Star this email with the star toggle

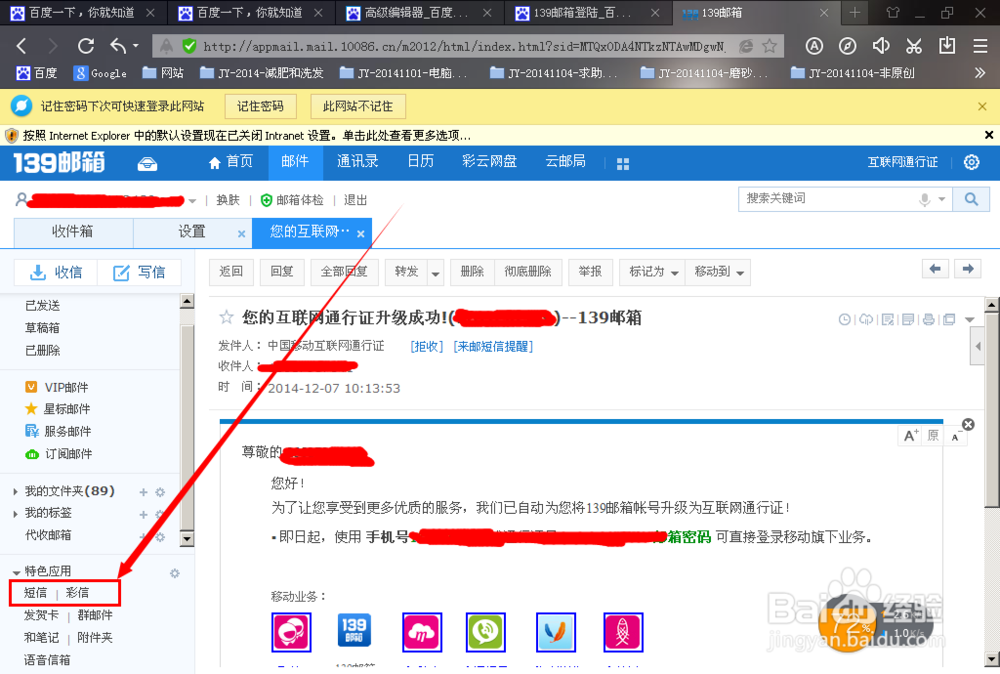pyautogui.click(x=226, y=317)
